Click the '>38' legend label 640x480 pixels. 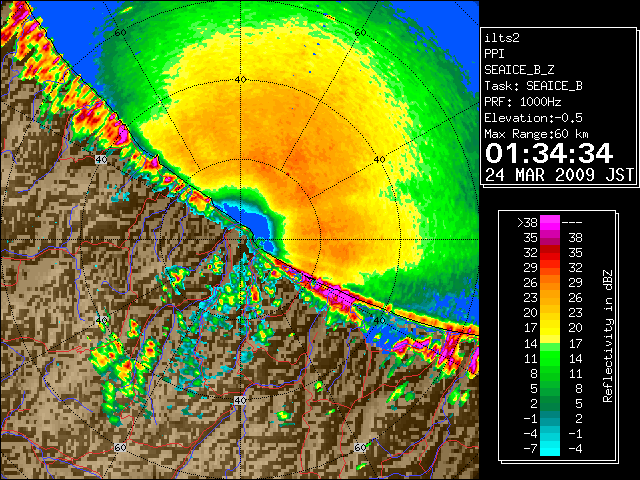[x=527, y=223]
